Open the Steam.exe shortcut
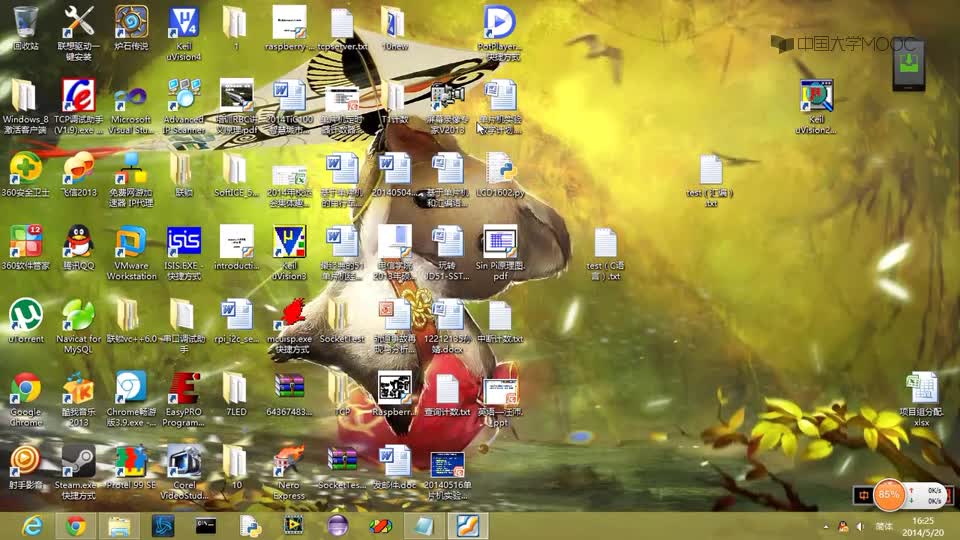This screenshot has height=540, width=960. coord(78,471)
